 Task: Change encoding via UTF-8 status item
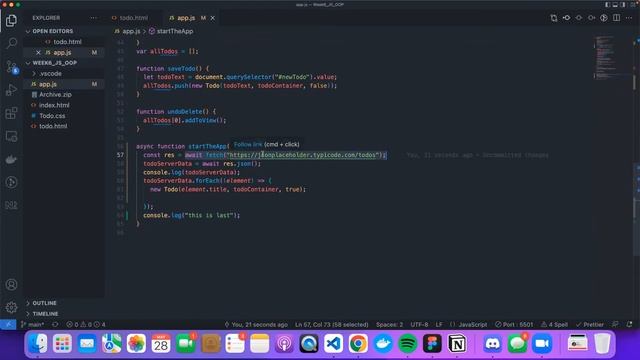pyautogui.click(x=419, y=324)
